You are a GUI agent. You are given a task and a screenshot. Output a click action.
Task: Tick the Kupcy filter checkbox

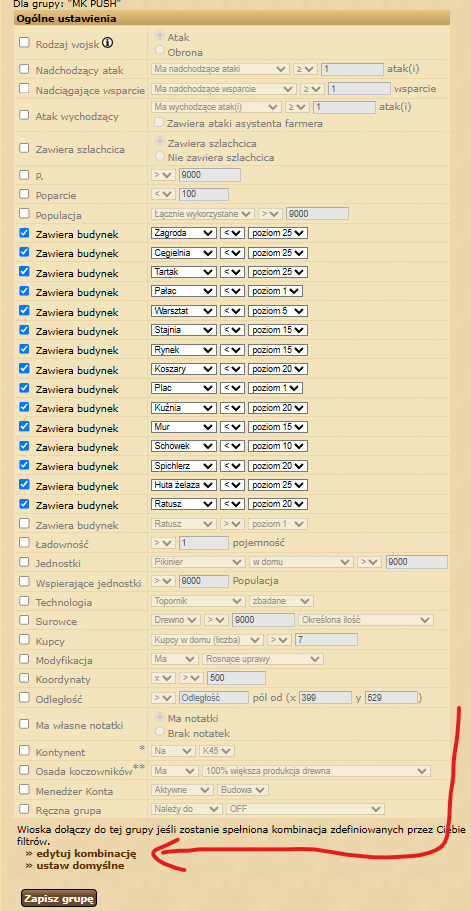[24, 640]
